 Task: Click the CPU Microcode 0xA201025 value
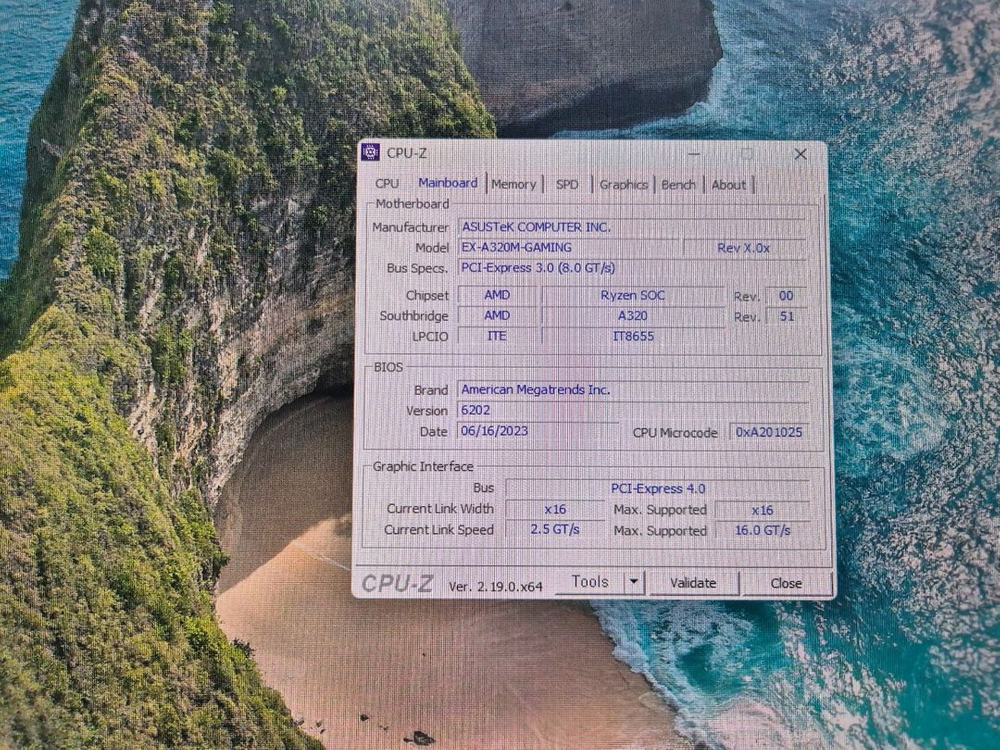tap(768, 432)
